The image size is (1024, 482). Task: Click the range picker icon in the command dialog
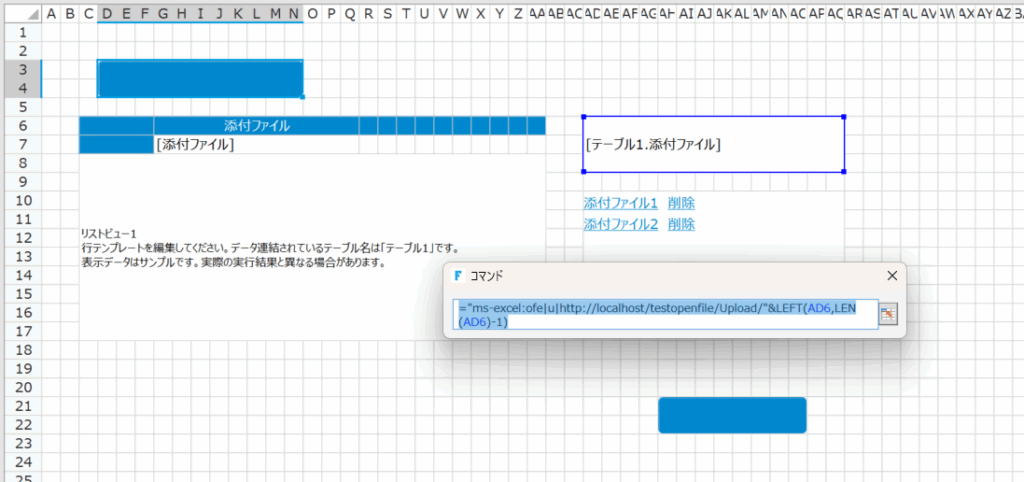(887, 314)
